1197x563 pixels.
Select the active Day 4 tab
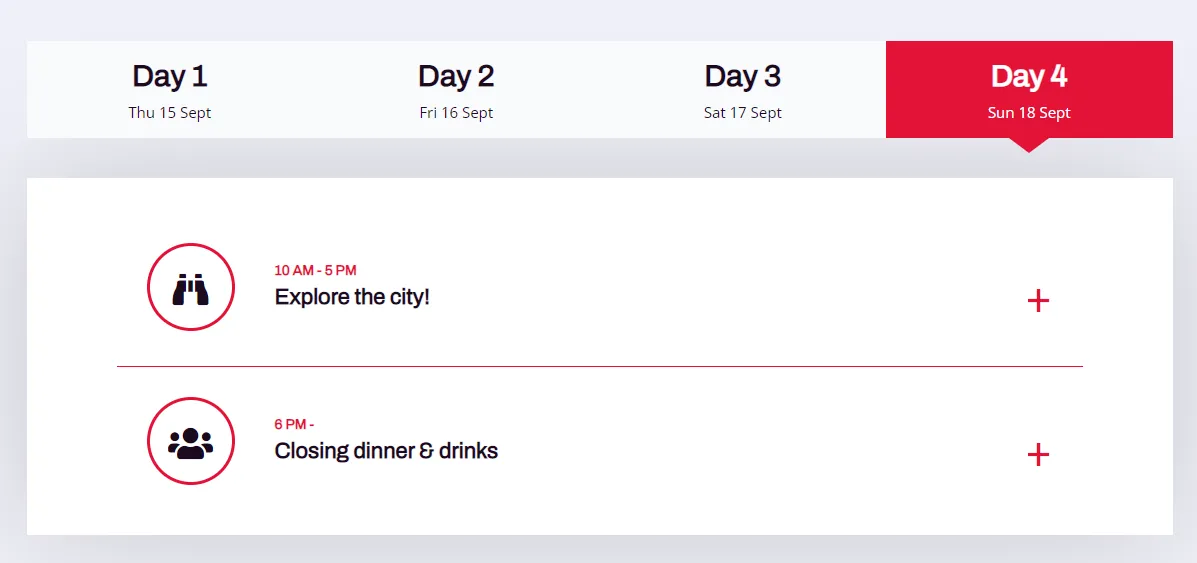1029,89
